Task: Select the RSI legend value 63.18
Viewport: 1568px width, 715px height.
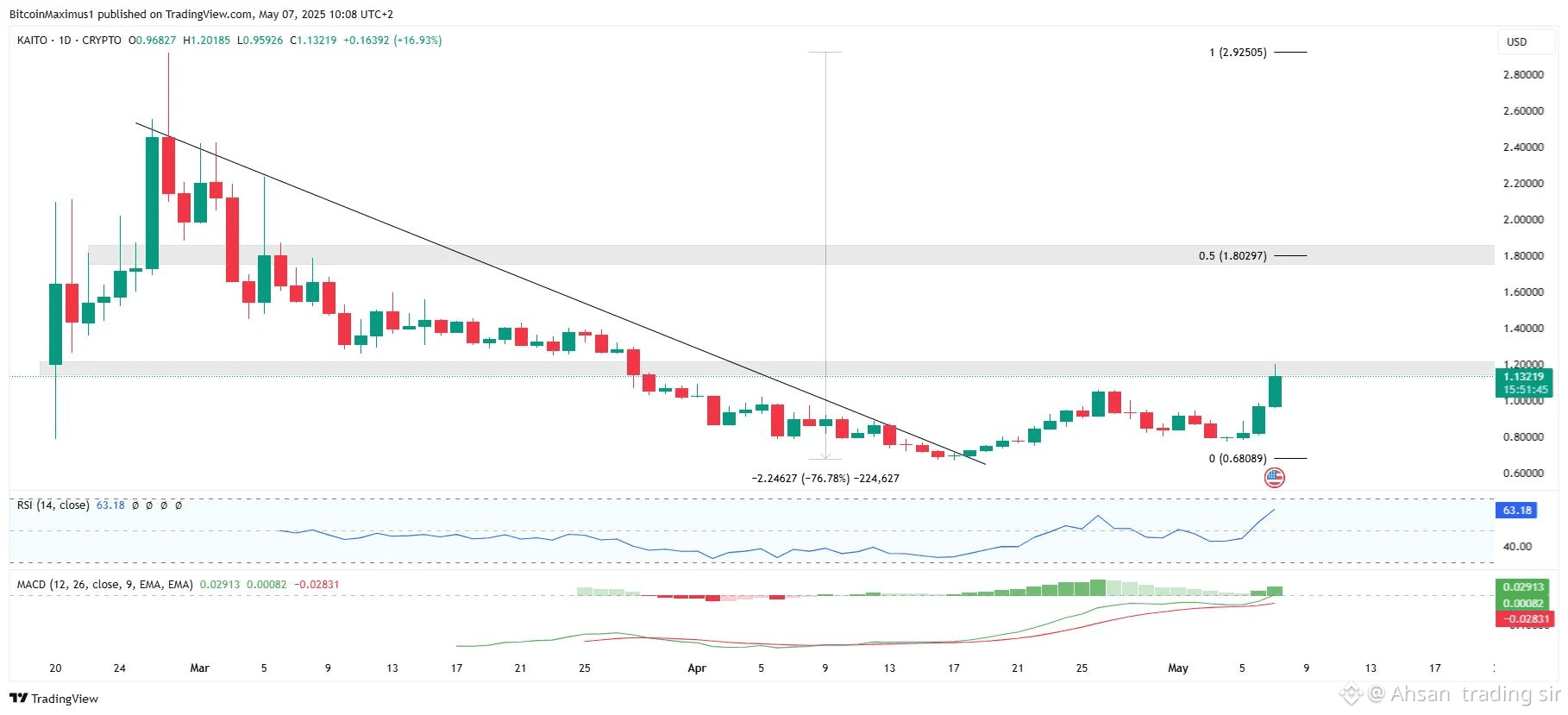Action: pyautogui.click(x=110, y=505)
